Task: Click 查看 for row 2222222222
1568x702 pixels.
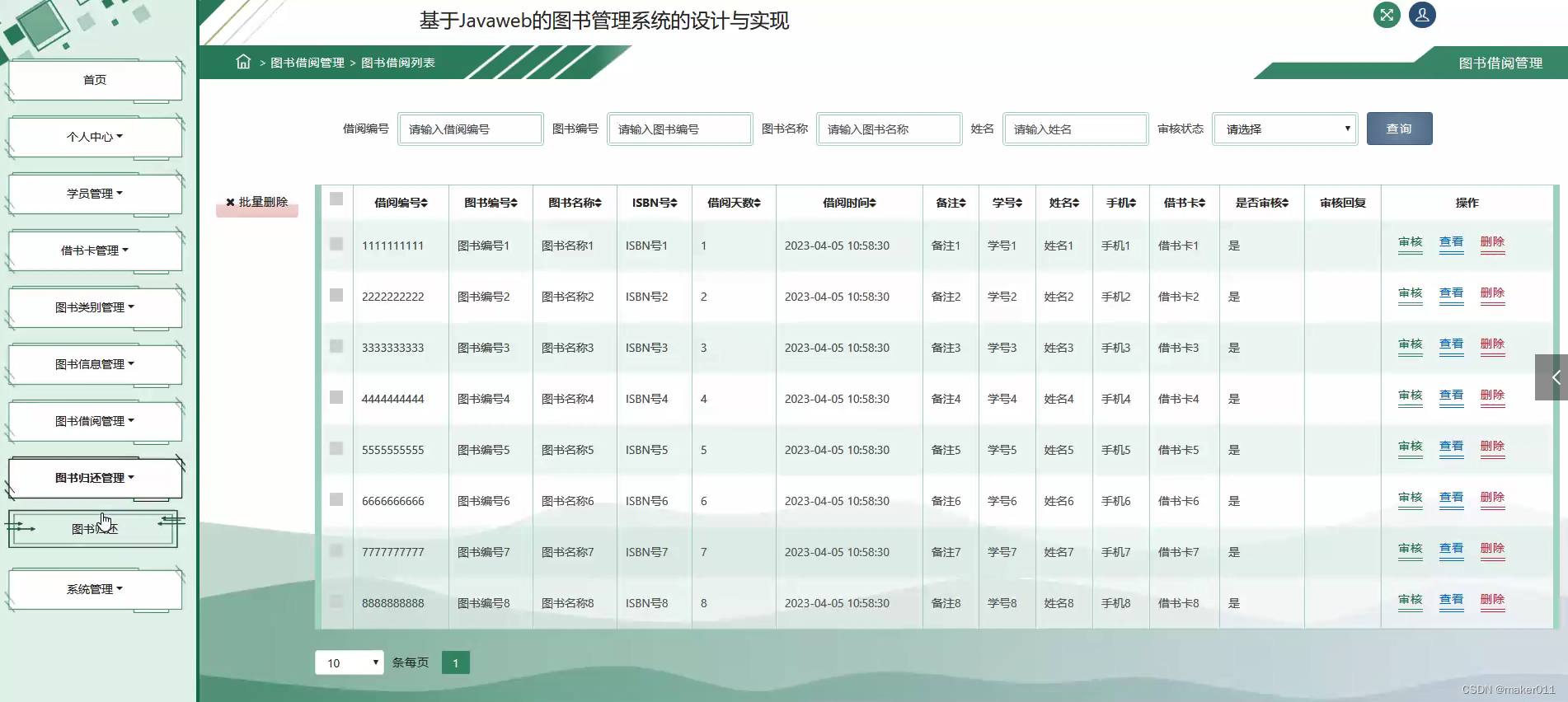Action: click(x=1451, y=293)
